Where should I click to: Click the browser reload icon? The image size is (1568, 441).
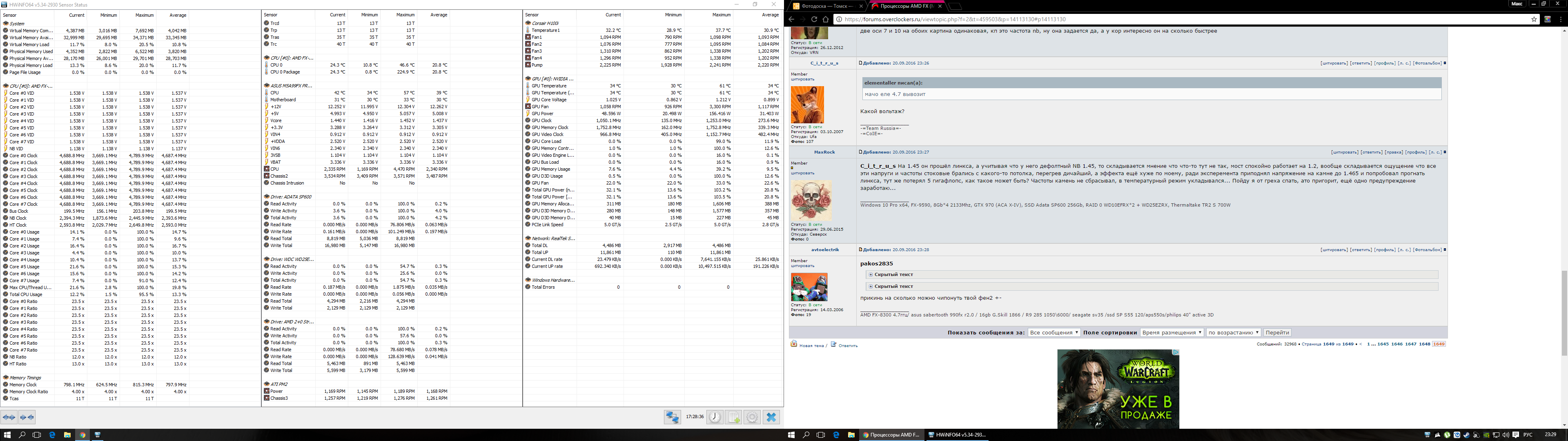click(x=814, y=20)
